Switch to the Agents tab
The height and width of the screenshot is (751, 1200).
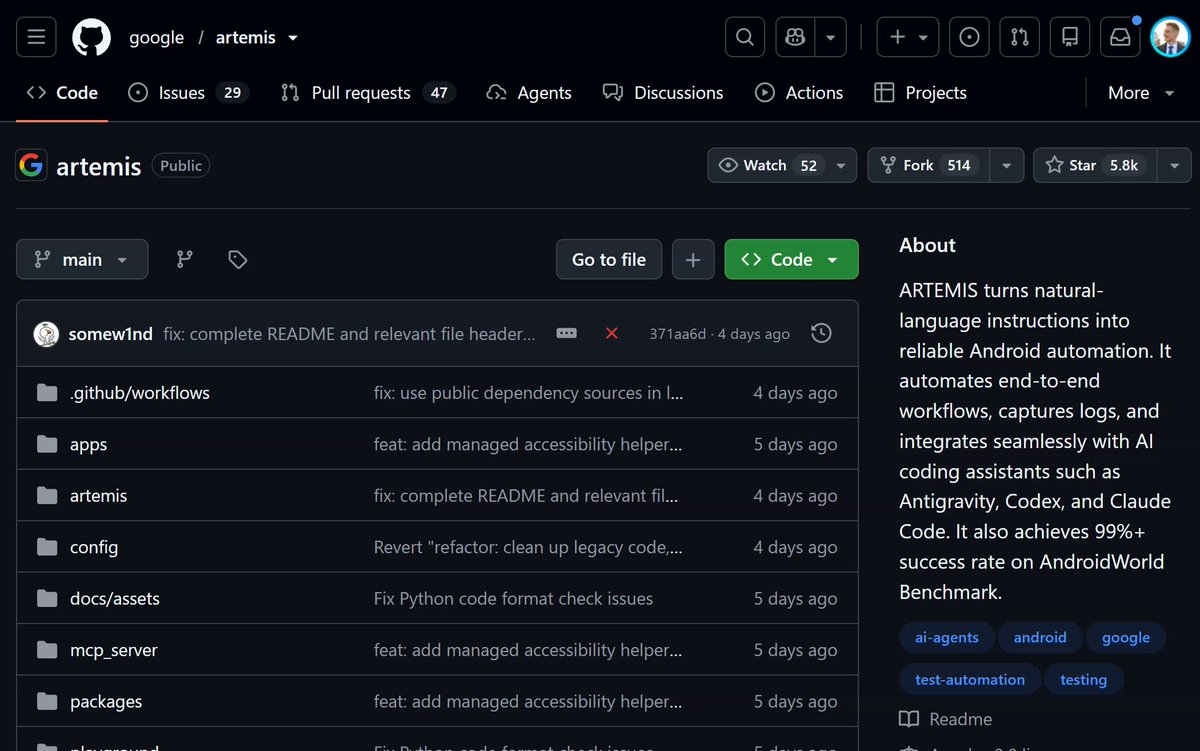click(x=529, y=92)
